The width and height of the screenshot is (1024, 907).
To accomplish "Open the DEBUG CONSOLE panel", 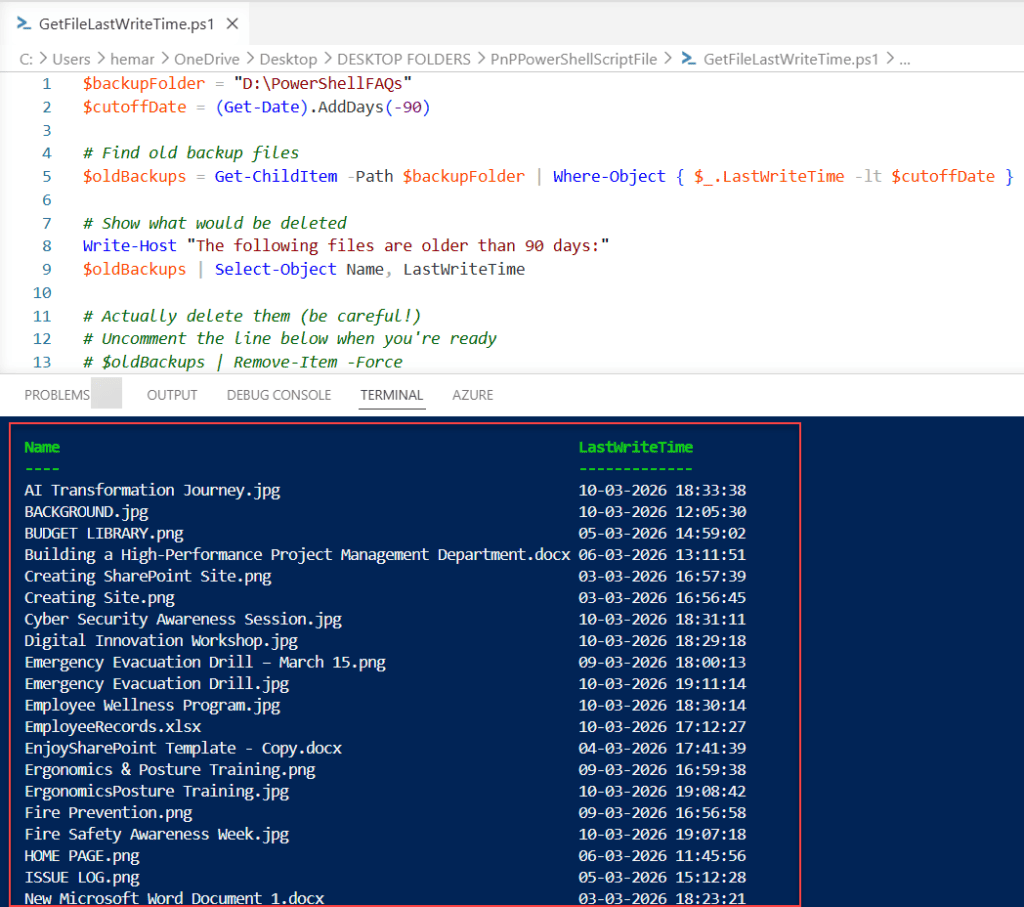I will pos(278,395).
